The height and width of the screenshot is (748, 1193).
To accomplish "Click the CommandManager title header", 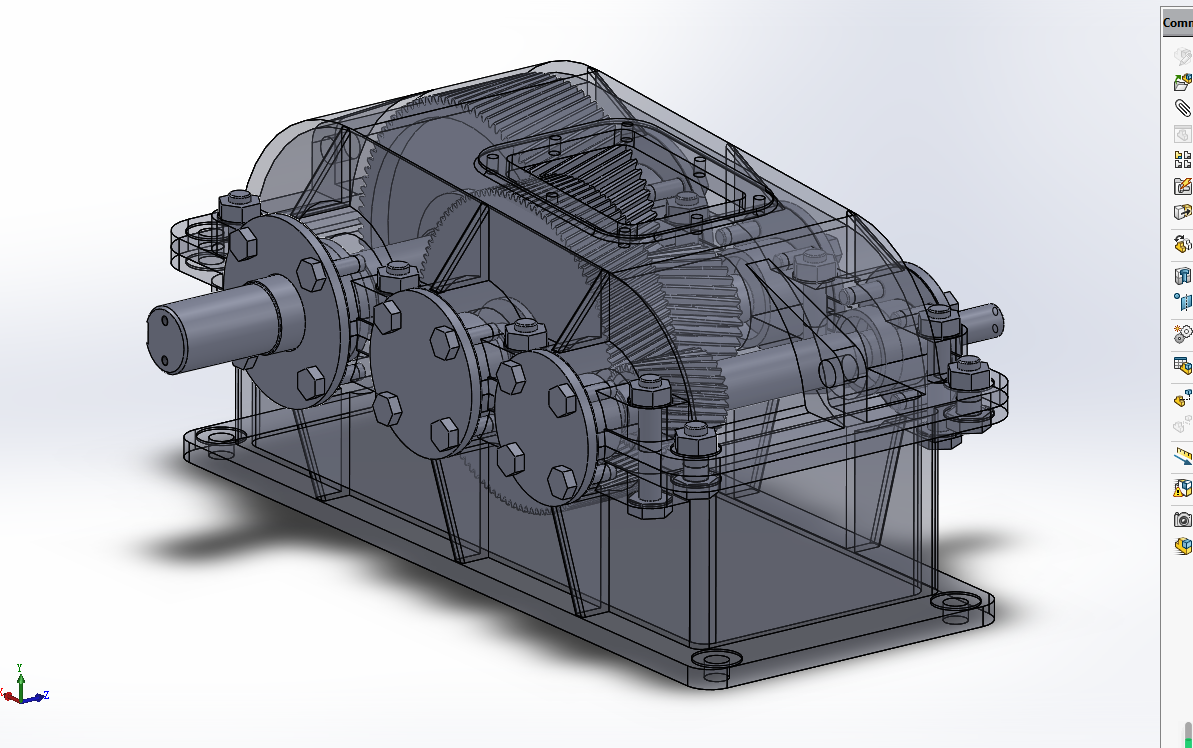I will [1176, 23].
